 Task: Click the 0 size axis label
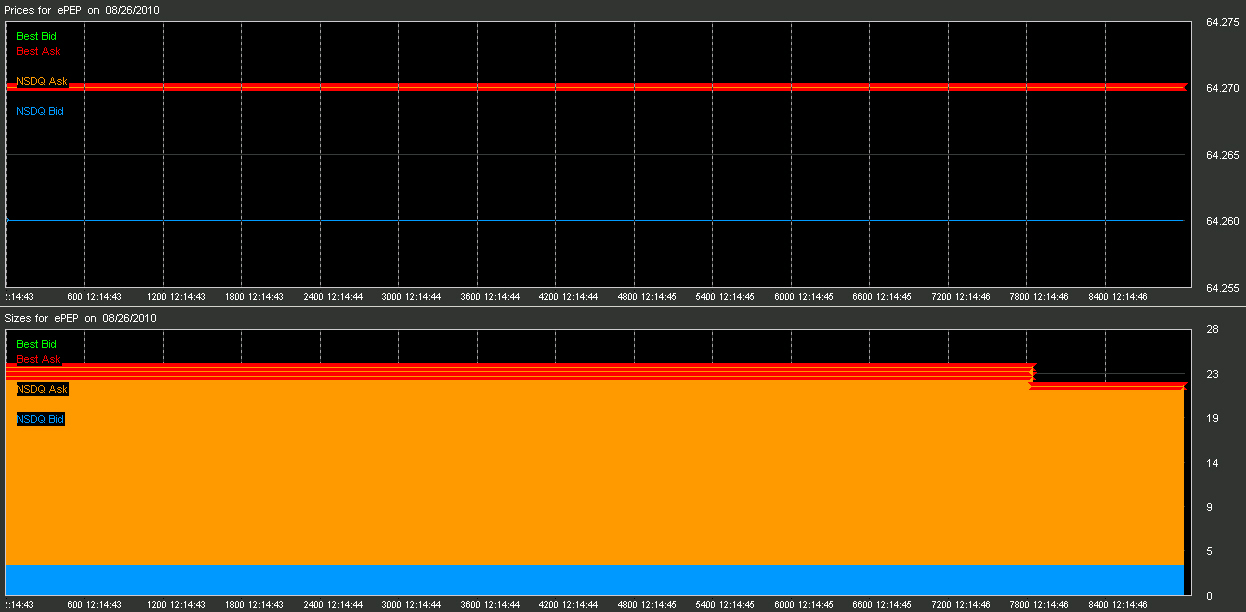click(1210, 596)
